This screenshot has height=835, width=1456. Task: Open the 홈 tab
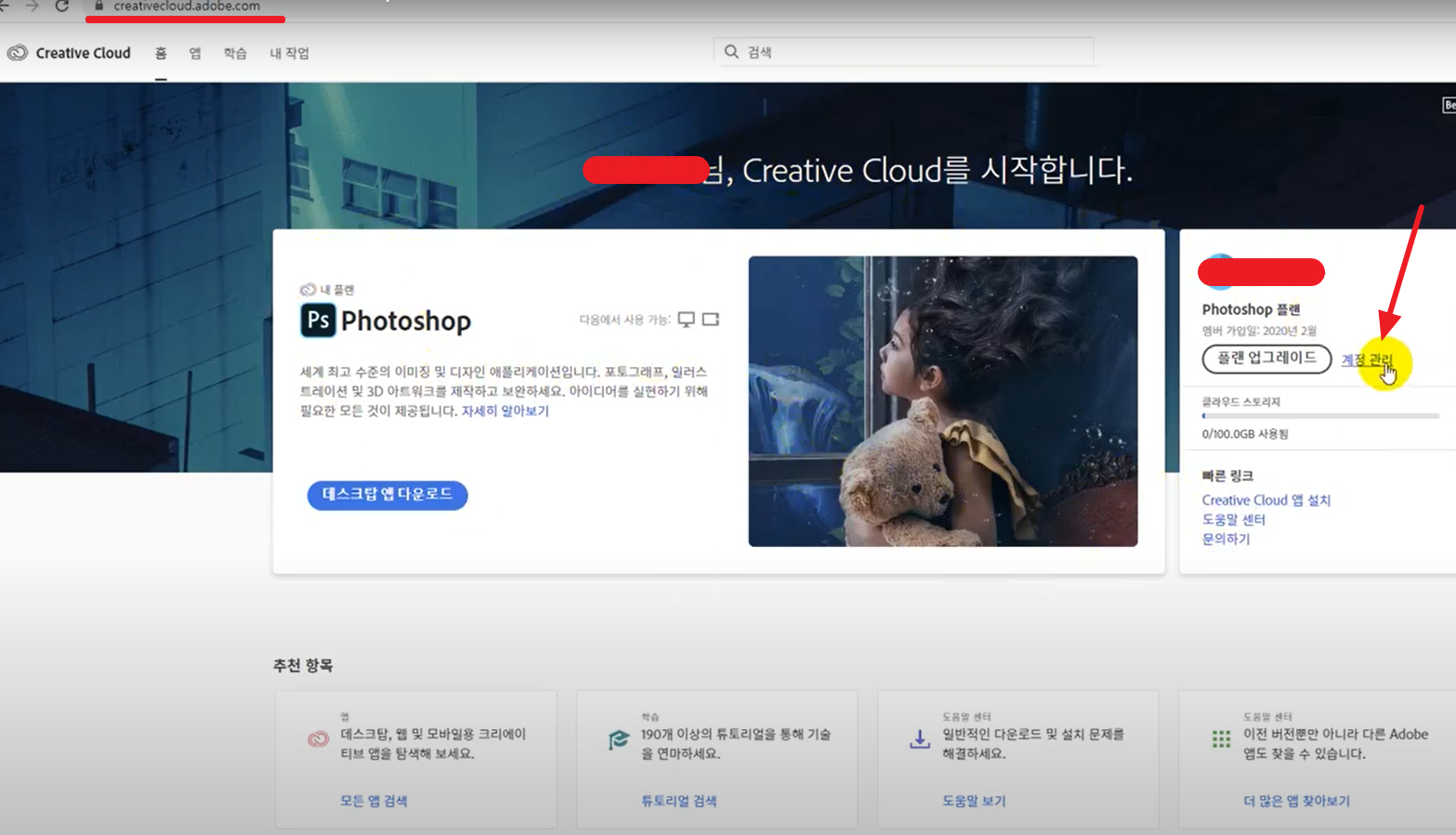[161, 53]
